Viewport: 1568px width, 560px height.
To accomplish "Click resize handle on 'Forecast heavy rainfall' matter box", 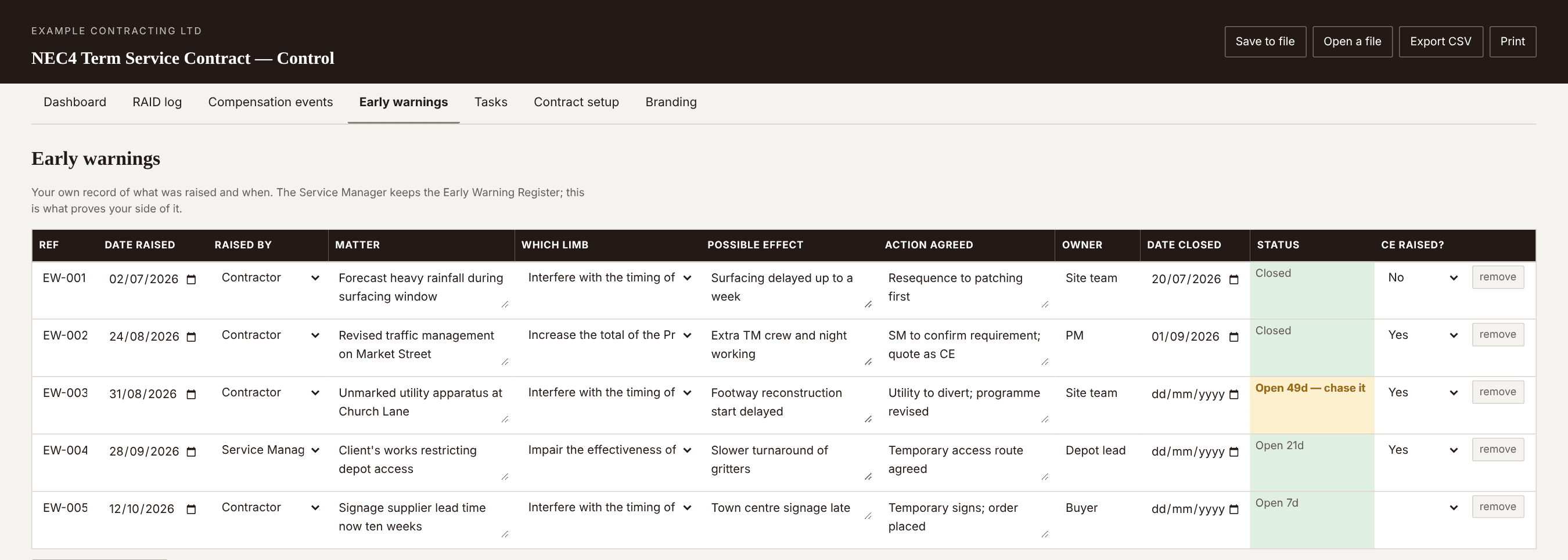I will [x=505, y=304].
